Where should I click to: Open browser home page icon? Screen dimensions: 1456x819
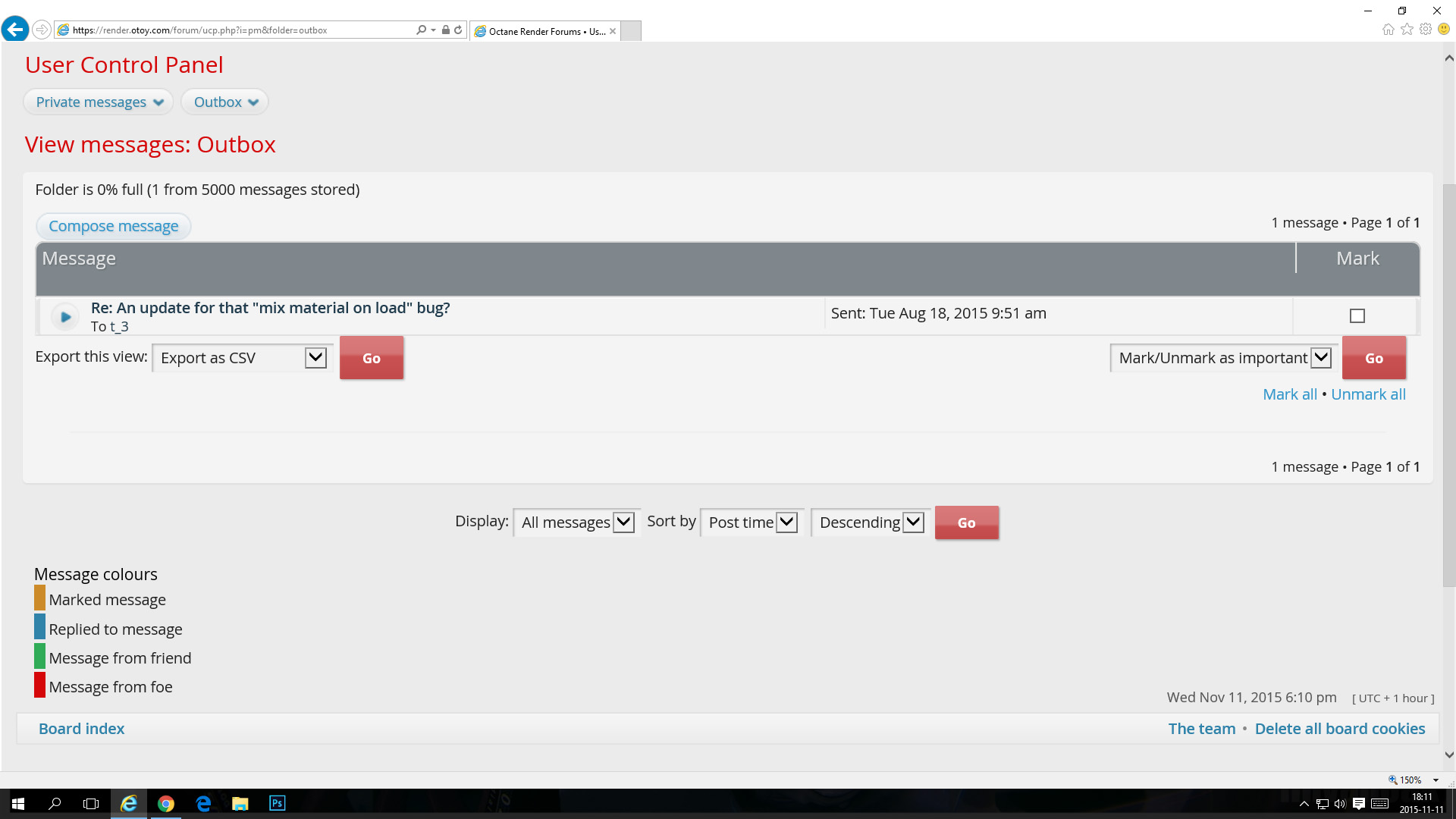(x=1388, y=30)
